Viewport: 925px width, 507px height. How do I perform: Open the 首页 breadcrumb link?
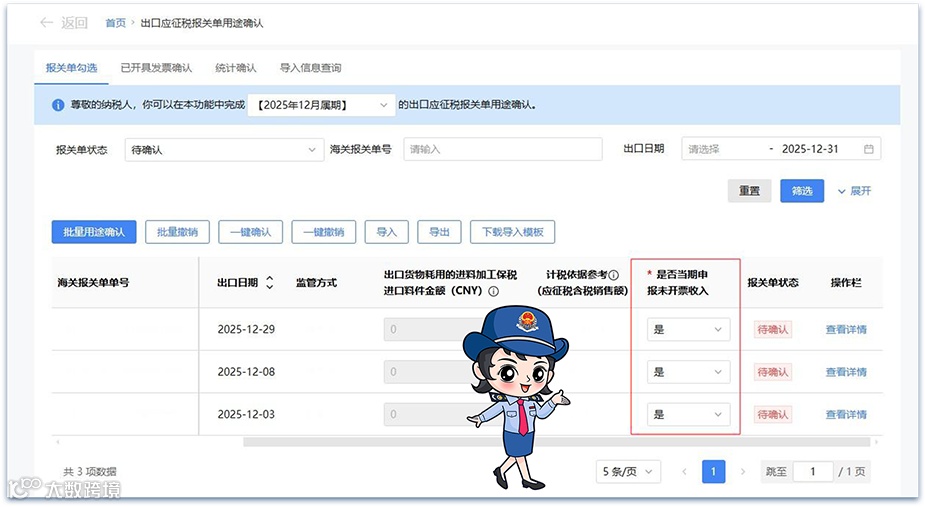pyautogui.click(x=116, y=23)
